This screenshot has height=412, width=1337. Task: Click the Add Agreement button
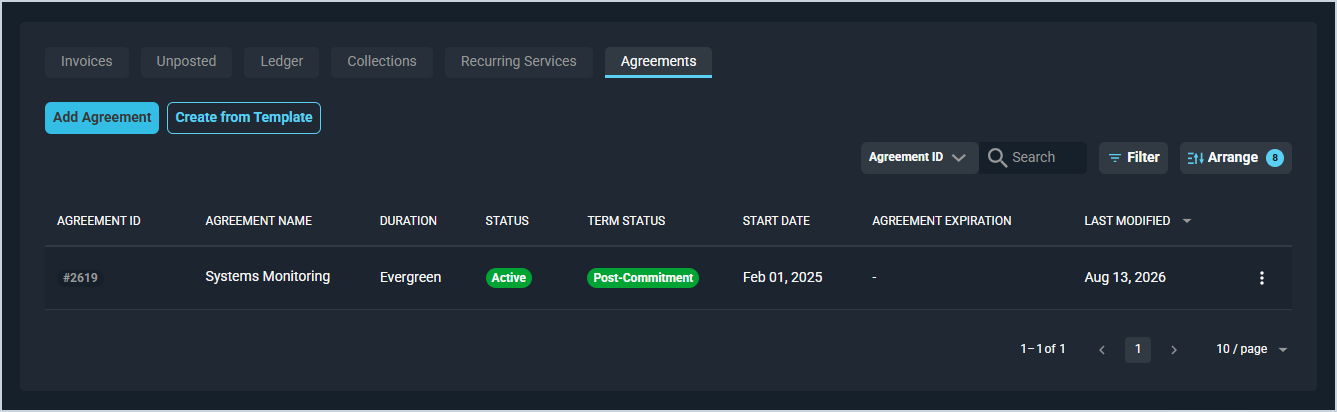[x=102, y=117]
